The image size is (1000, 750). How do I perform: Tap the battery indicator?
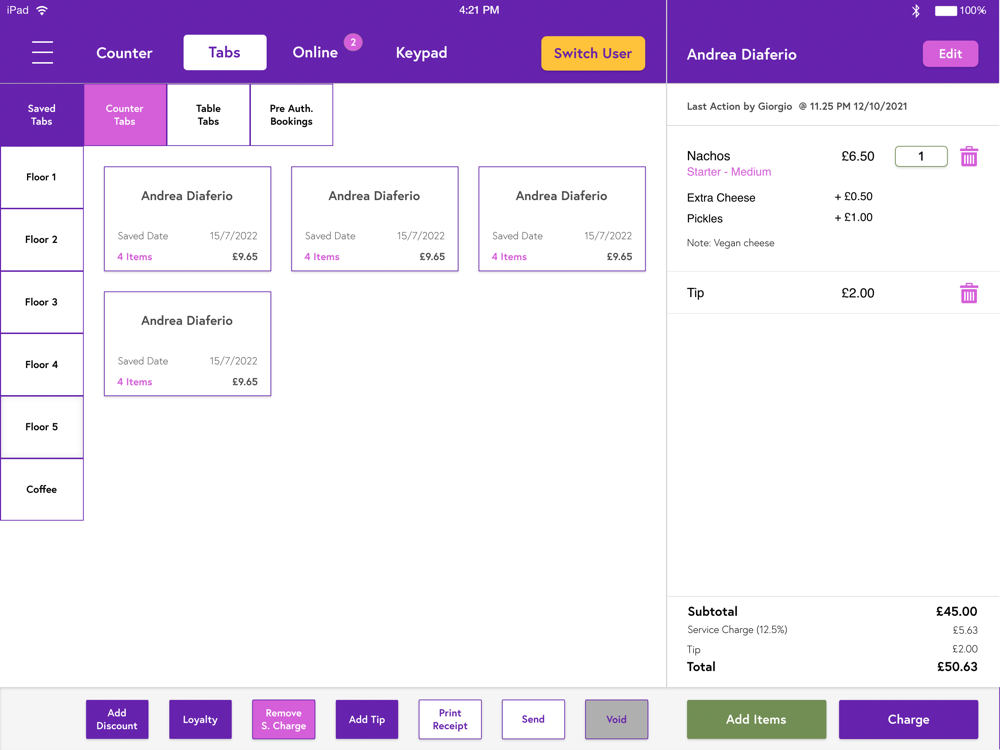[x=946, y=10]
